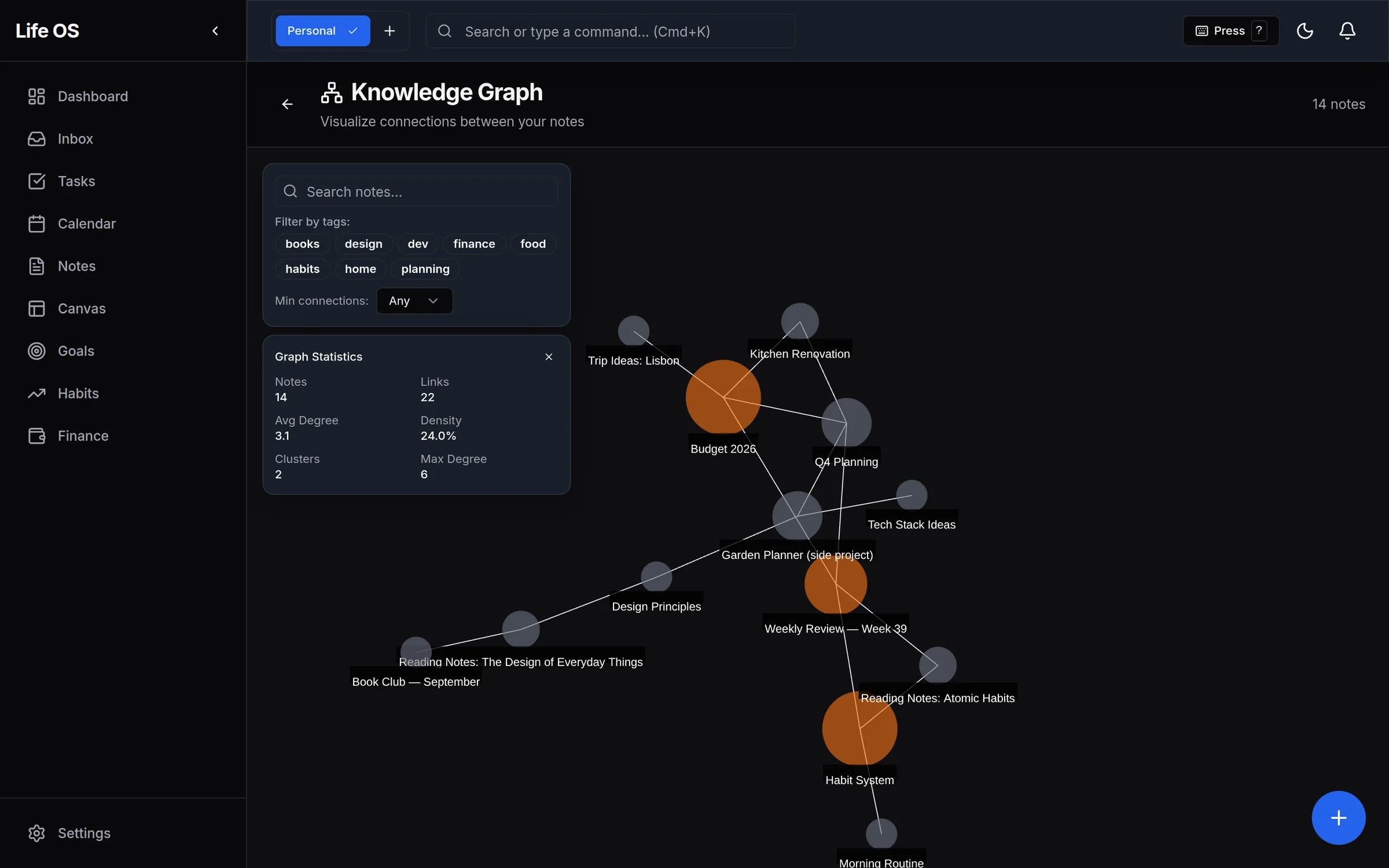Click the blue floating add note button
Image resolution: width=1389 pixels, height=868 pixels.
(1338, 818)
